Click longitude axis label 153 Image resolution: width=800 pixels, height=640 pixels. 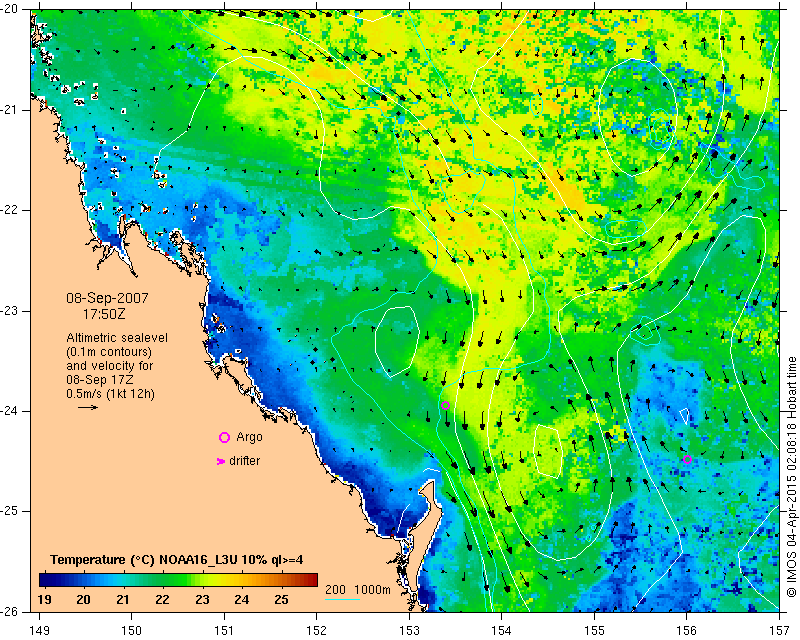tap(409, 631)
